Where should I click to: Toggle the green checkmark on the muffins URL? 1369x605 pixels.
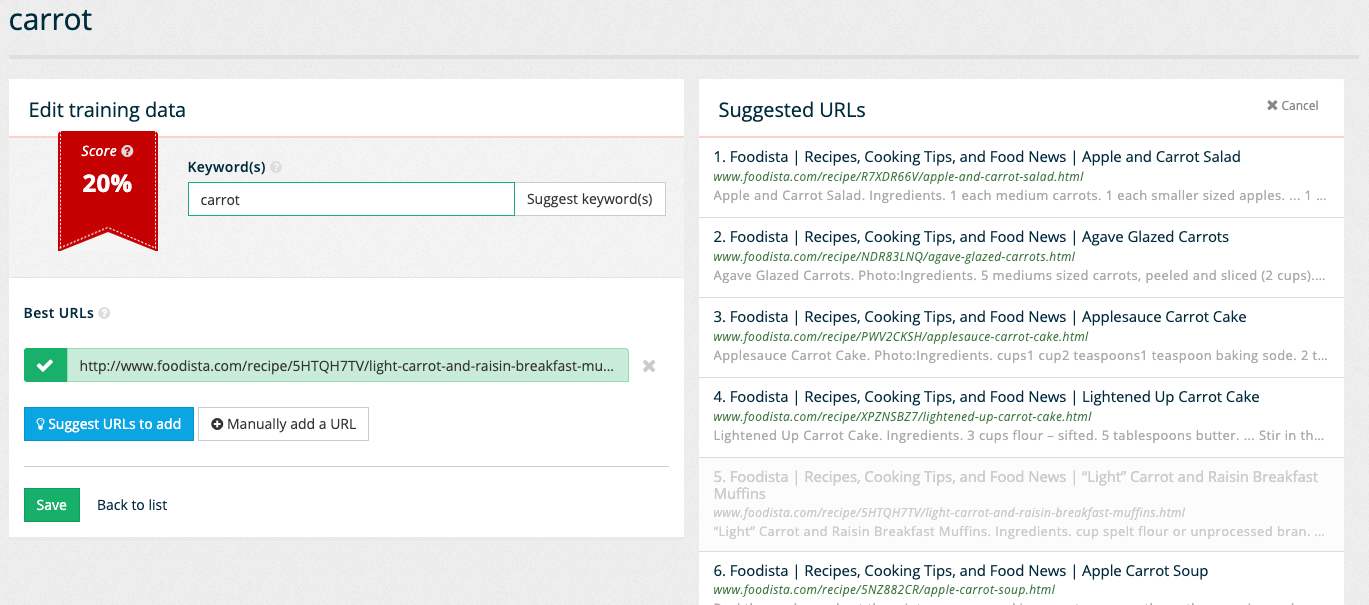[x=44, y=365]
